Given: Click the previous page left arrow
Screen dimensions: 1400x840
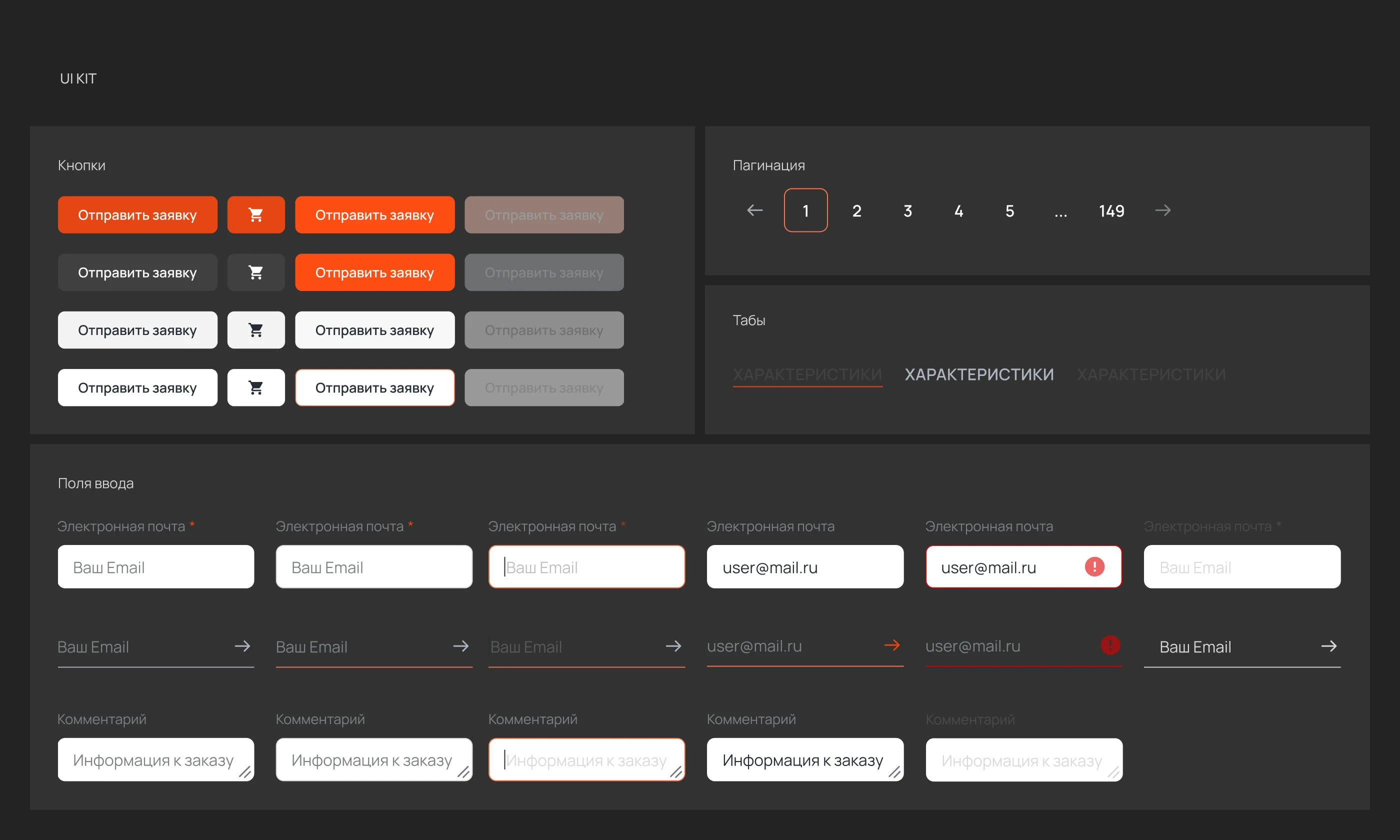Looking at the screenshot, I should pos(754,210).
